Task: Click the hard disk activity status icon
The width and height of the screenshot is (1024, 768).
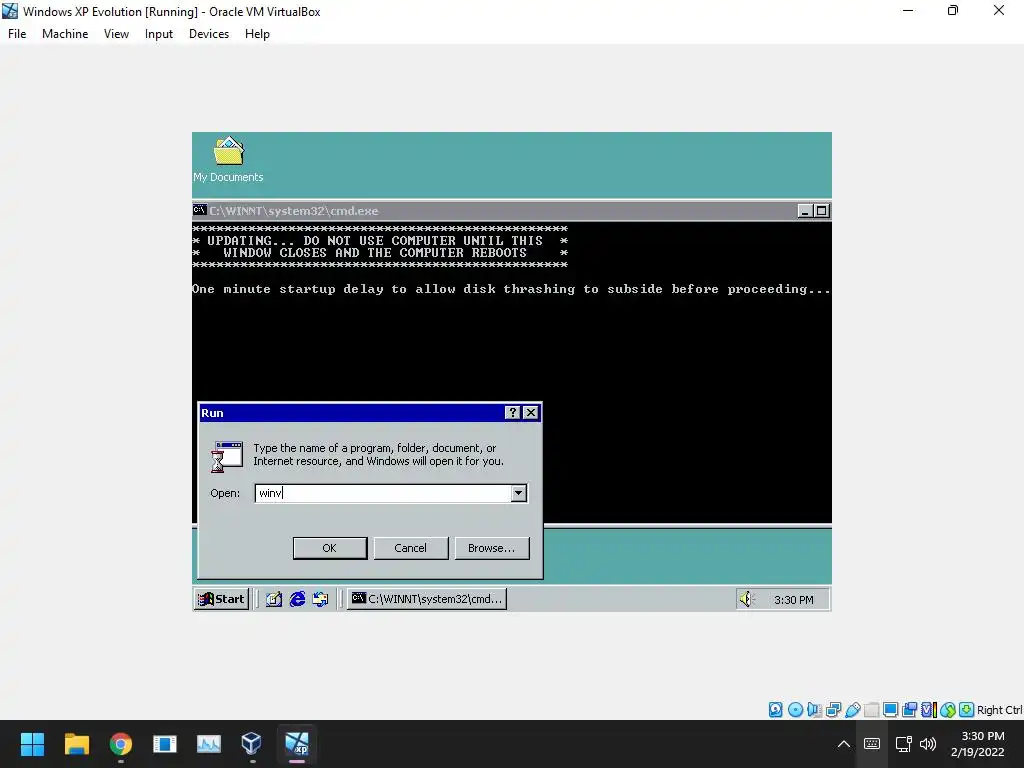Action: (776, 710)
